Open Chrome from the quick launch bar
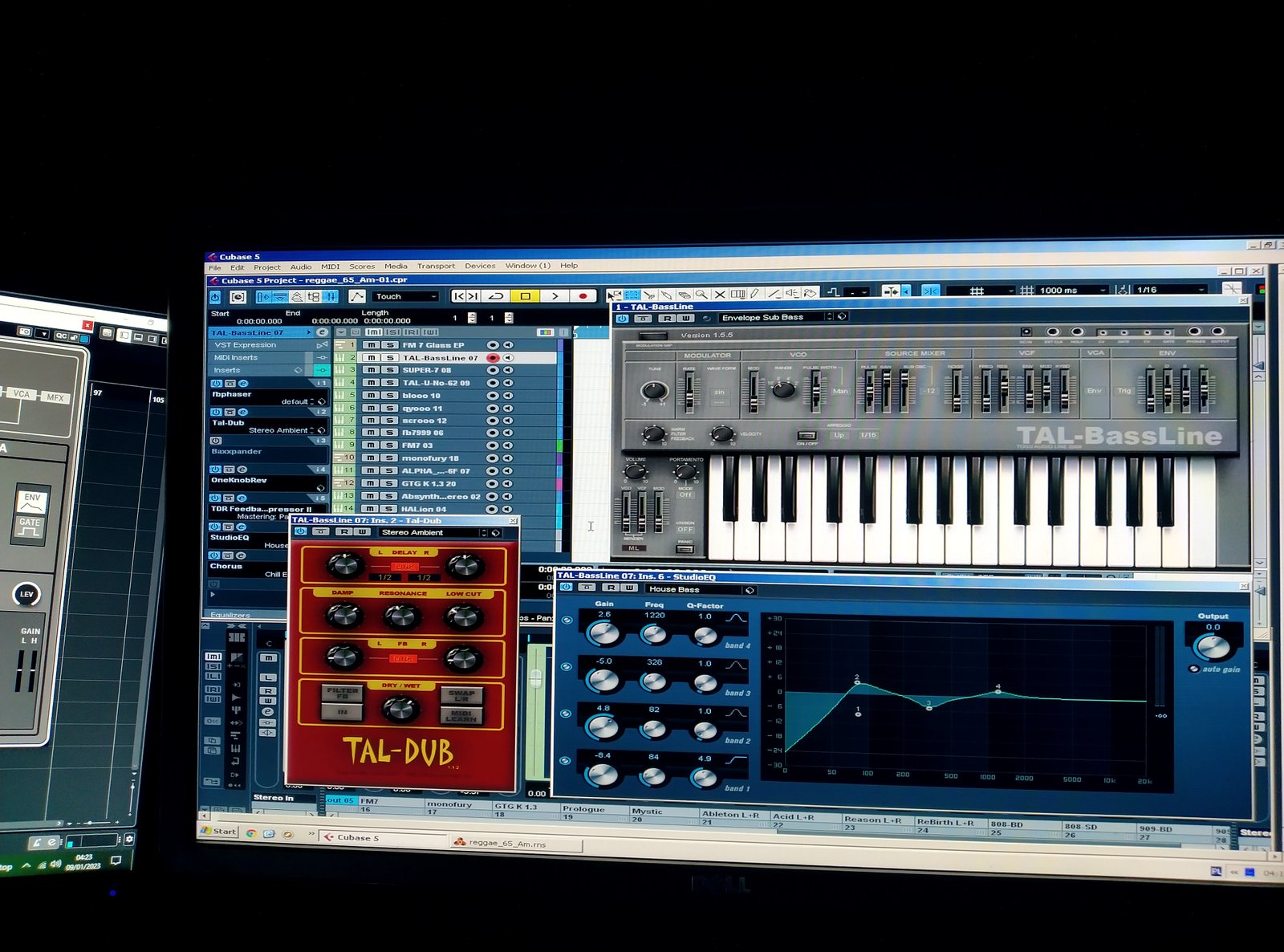The height and width of the screenshot is (952, 1284). [x=250, y=833]
